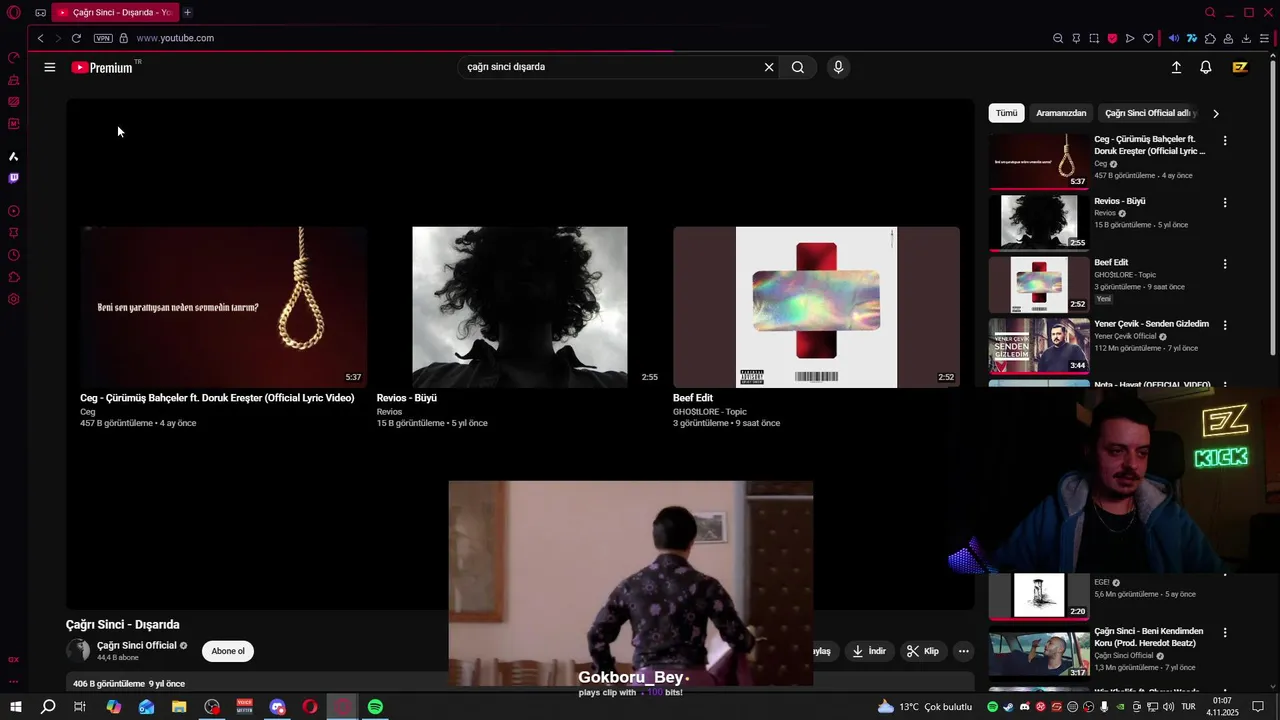Open 'Çağrı Sinci - Beni Kendimden Koru' title
The image size is (1280, 720).
pyautogui.click(x=1149, y=637)
